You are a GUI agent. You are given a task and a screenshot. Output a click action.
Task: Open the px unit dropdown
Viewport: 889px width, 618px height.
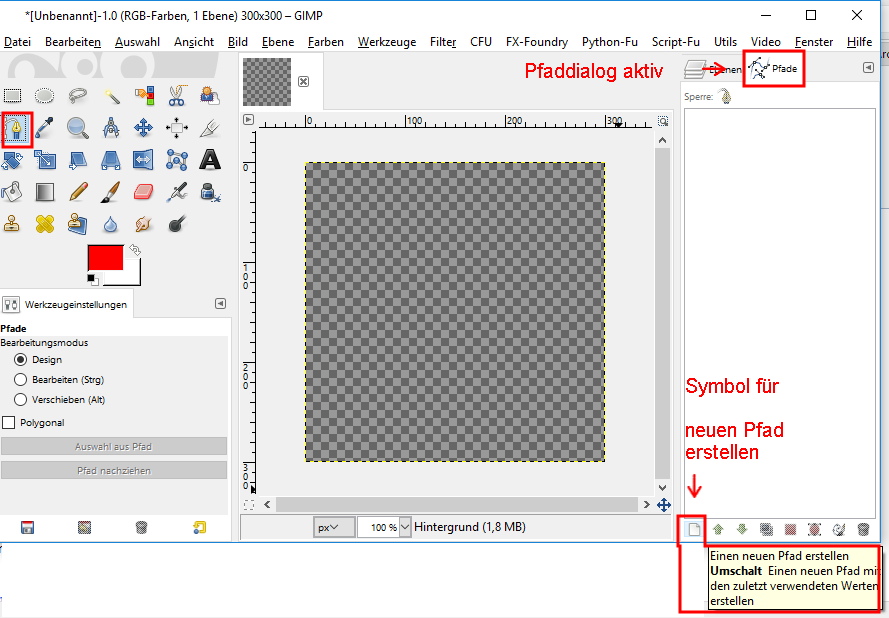click(x=334, y=527)
